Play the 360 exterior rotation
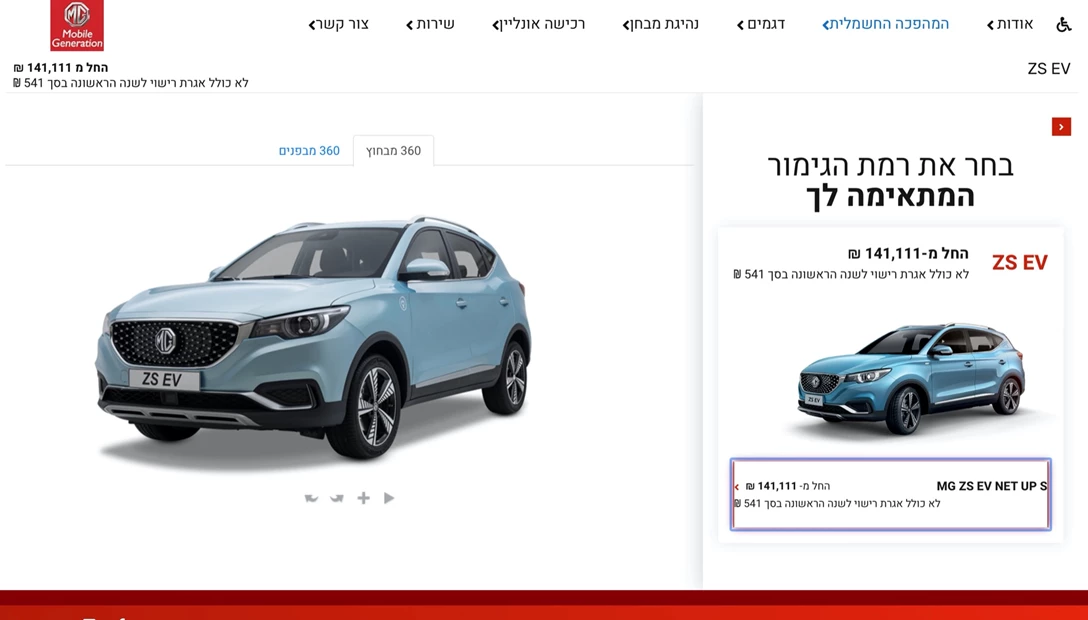Screen dimensions: 1088x620 (389, 498)
